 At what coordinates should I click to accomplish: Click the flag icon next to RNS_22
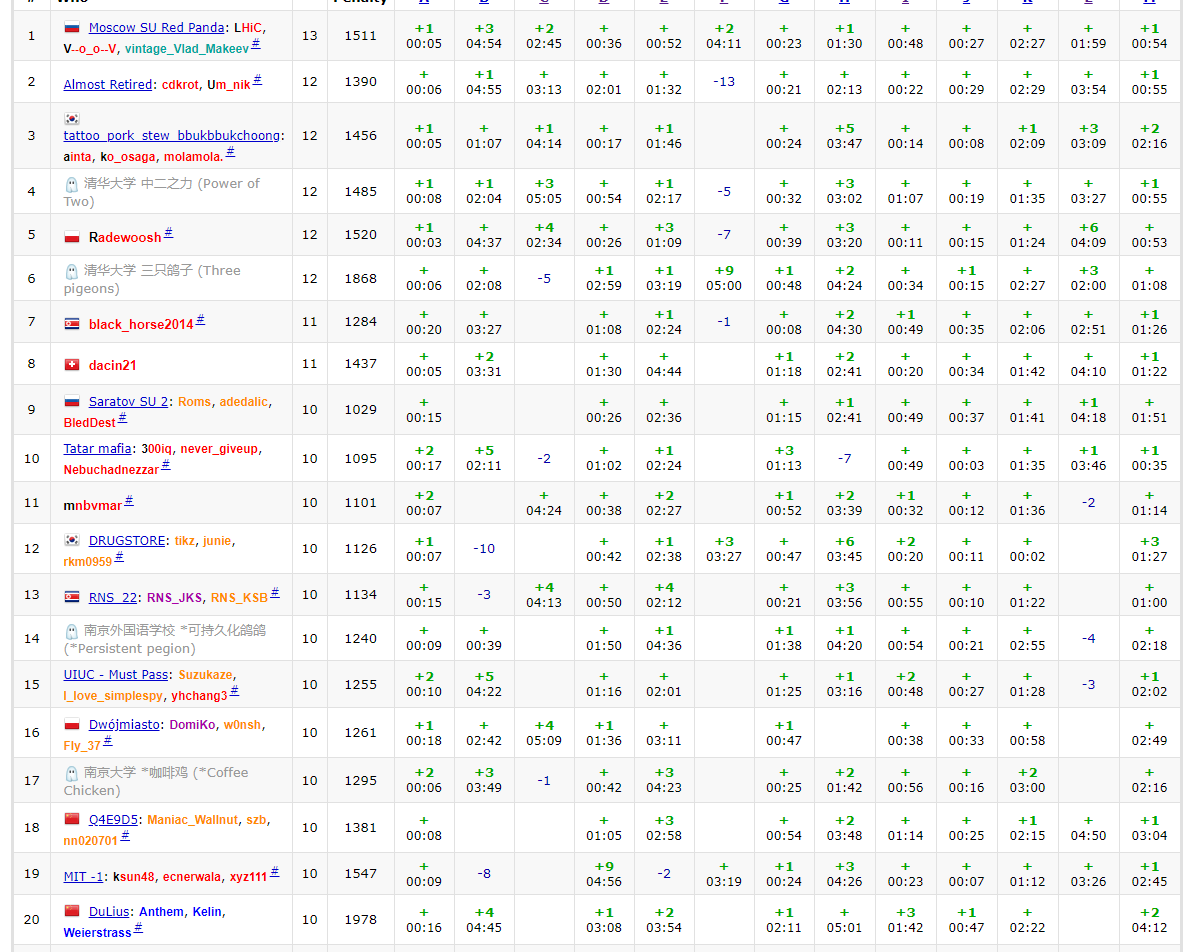(x=72, y=597)
